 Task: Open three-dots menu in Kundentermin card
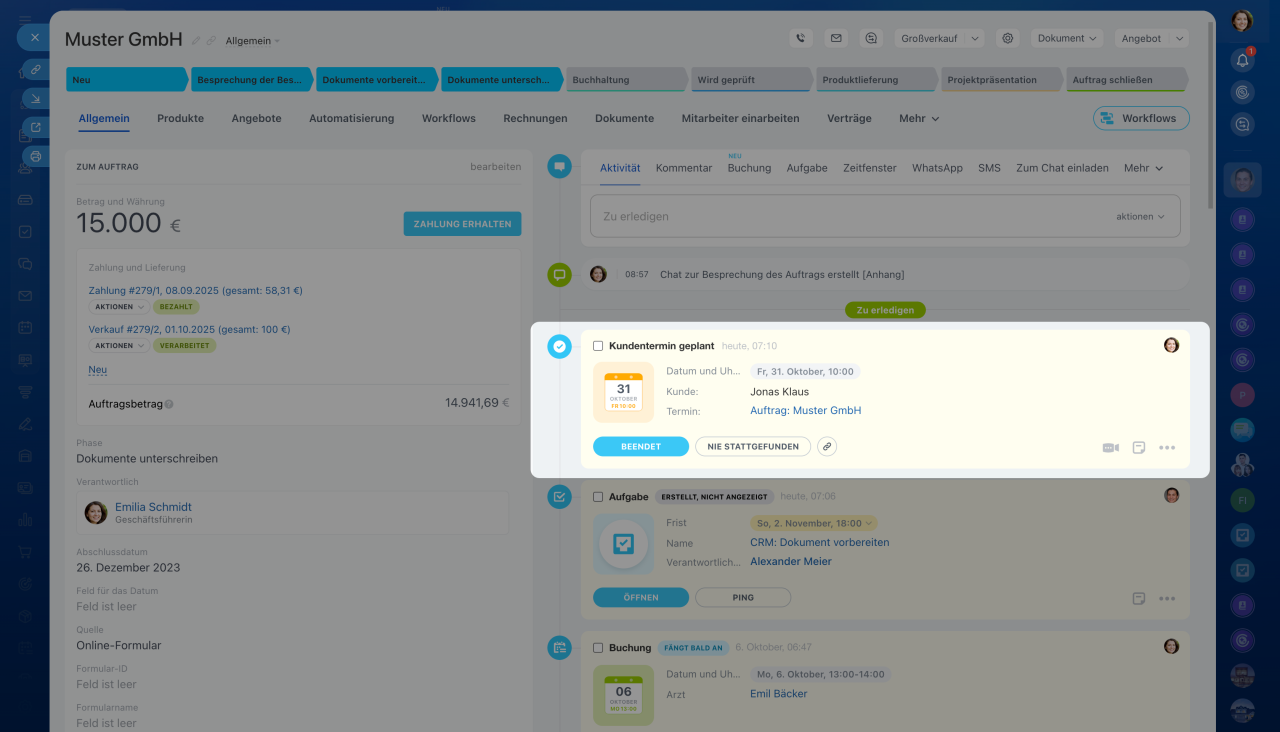[1167, 448]
